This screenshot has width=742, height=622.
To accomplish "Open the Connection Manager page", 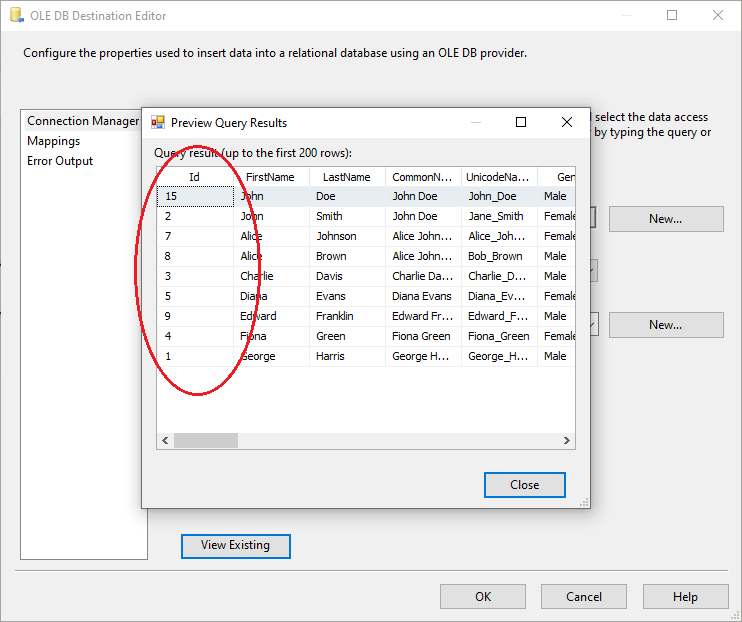I will (83, 121).
